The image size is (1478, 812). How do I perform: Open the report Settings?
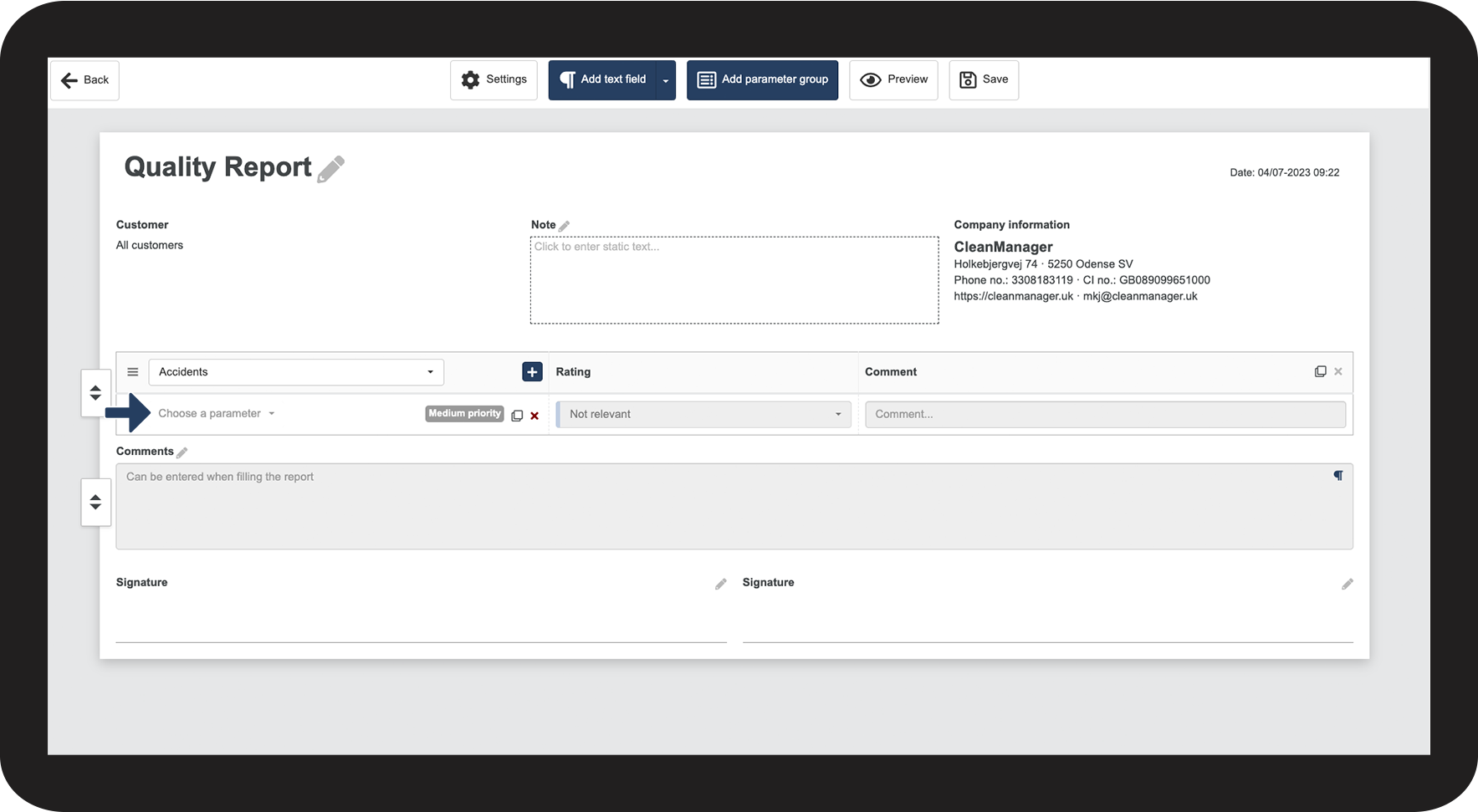(494, 80)
